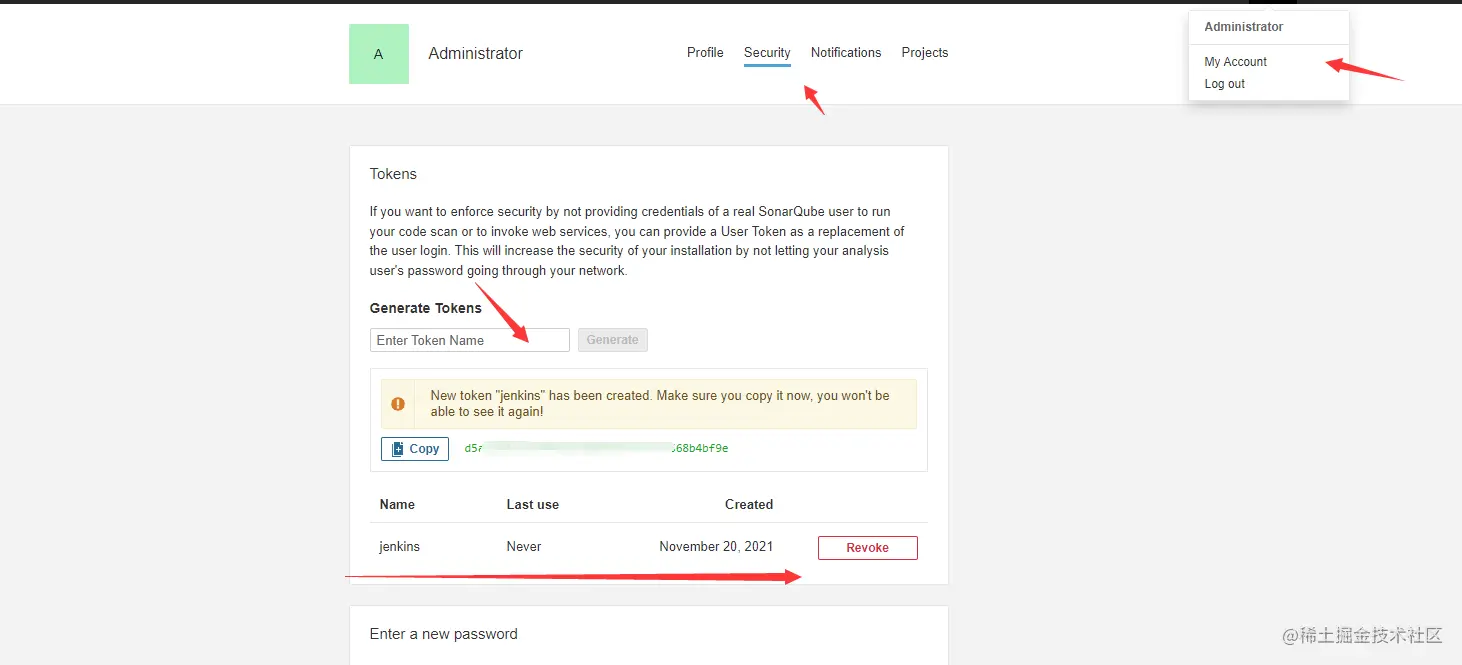Click the orange warning icon in the token alert
The width and height of the screenshot is (1462, 665).
point(398,404)
